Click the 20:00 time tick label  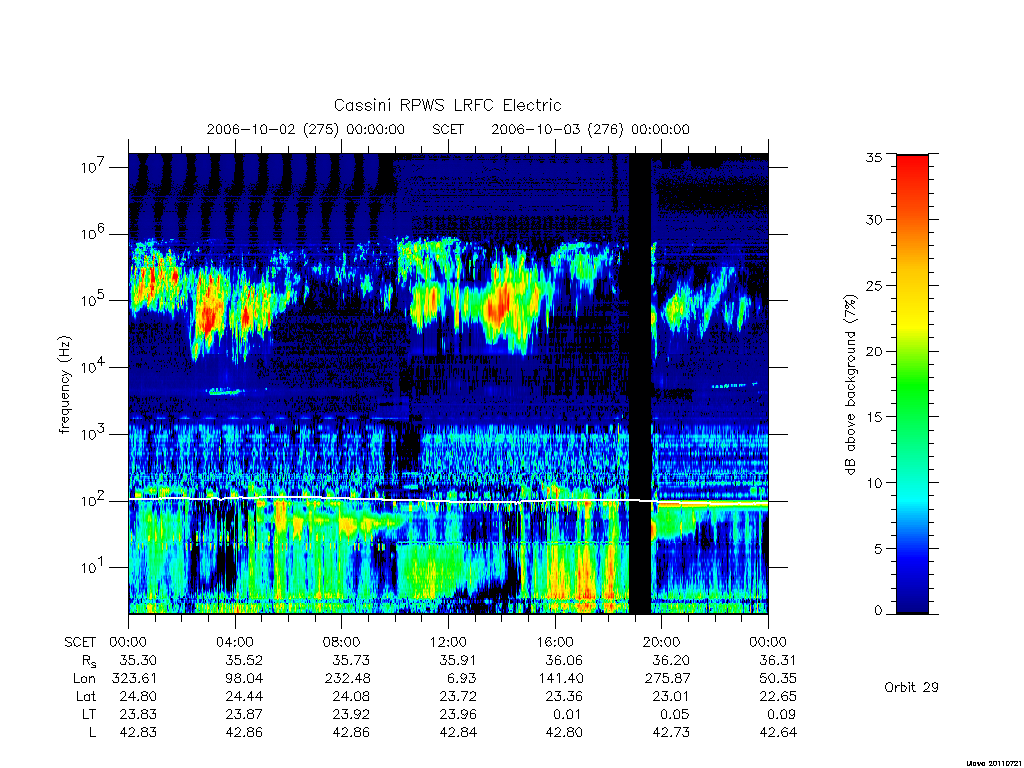(x=662, y=642)
